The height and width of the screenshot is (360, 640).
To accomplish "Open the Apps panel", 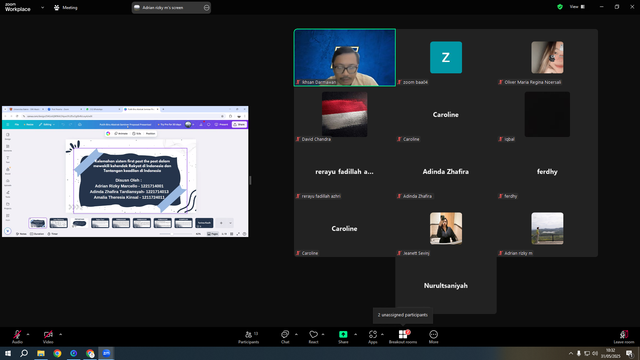I will pos(373,337).
